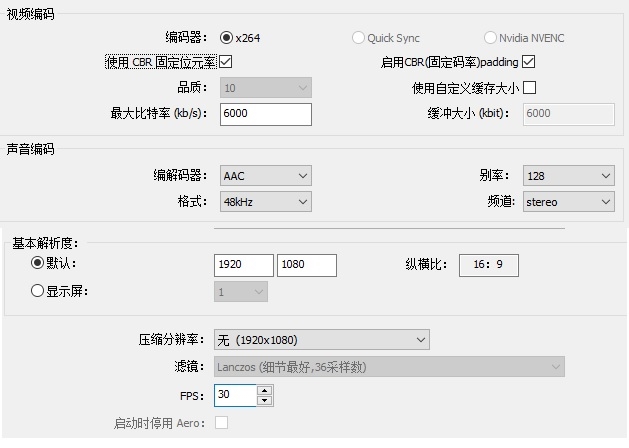Screen dimensions: 629x448
Task: Open the 编解码器 AAC dropdown
Action: (265, 176)
